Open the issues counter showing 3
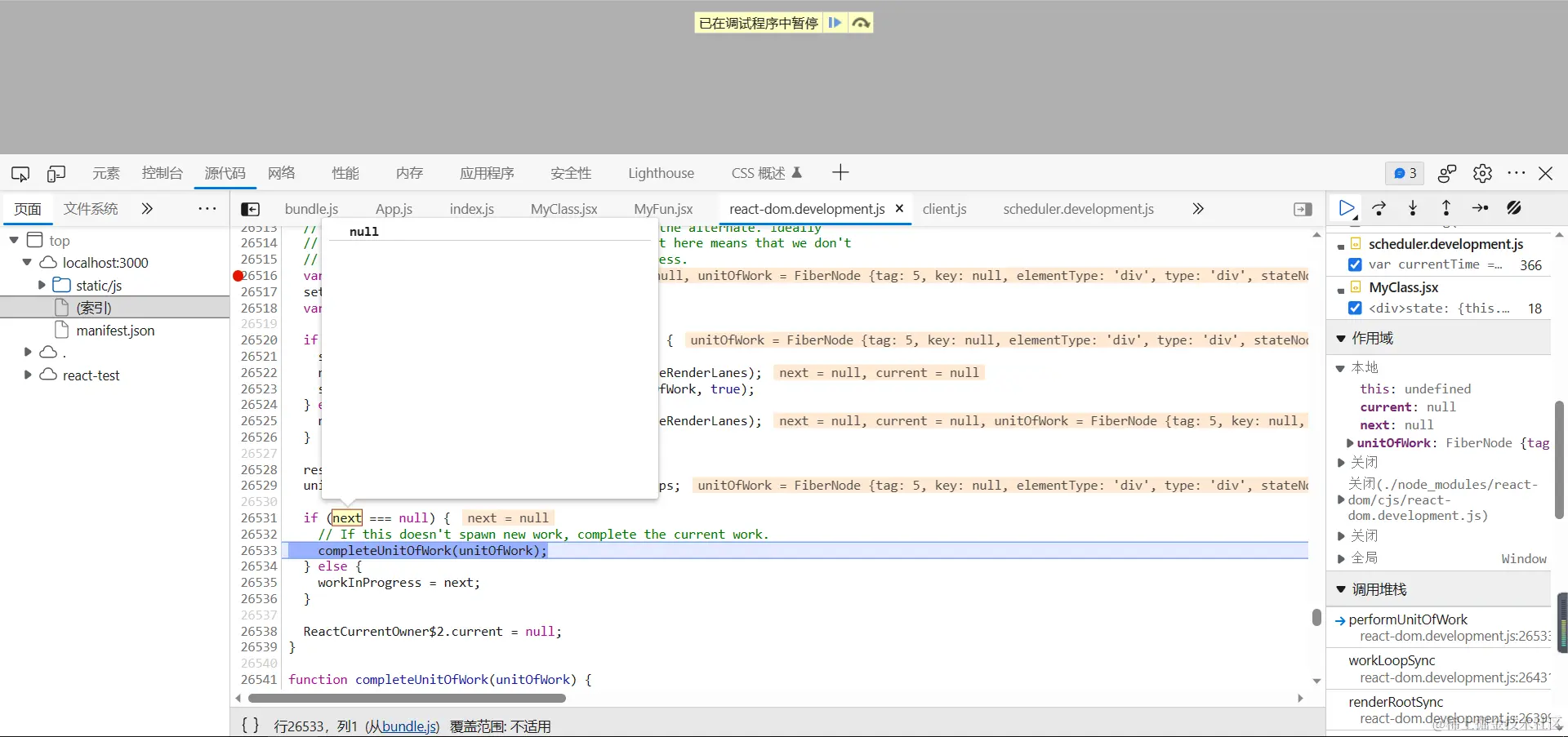 1405,173
